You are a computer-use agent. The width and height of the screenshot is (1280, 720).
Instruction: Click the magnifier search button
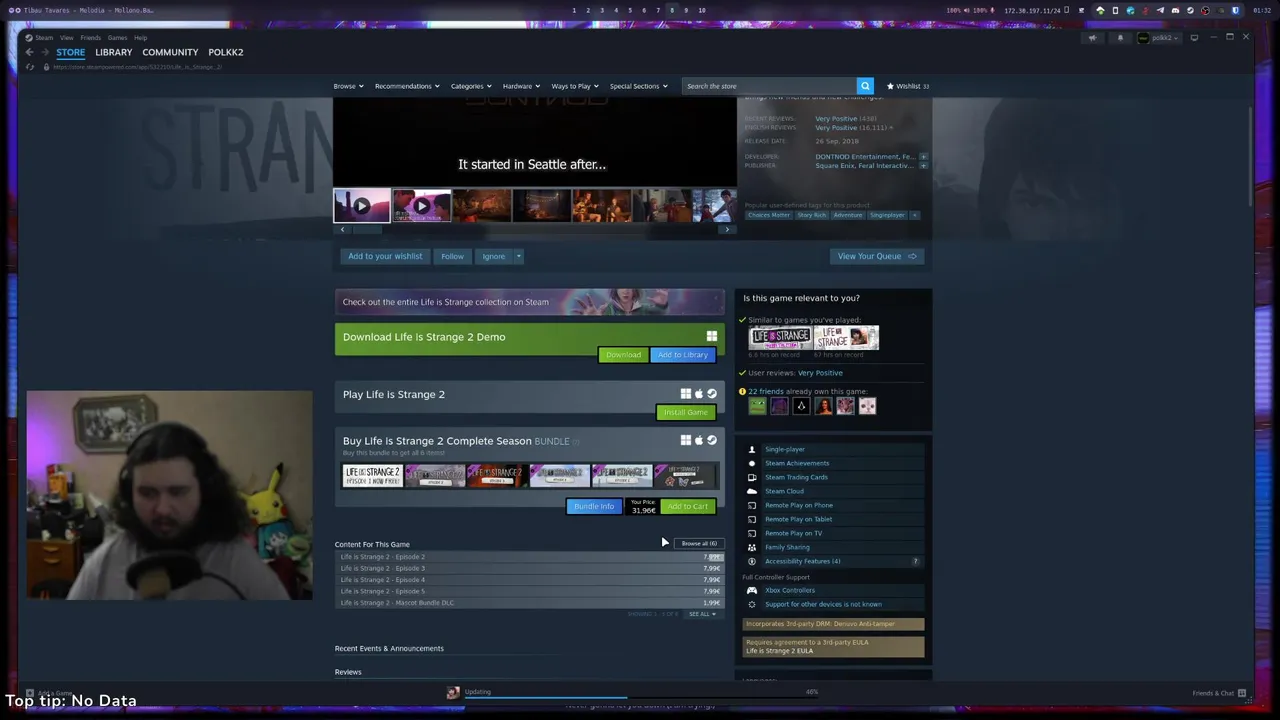pos(865,86)
